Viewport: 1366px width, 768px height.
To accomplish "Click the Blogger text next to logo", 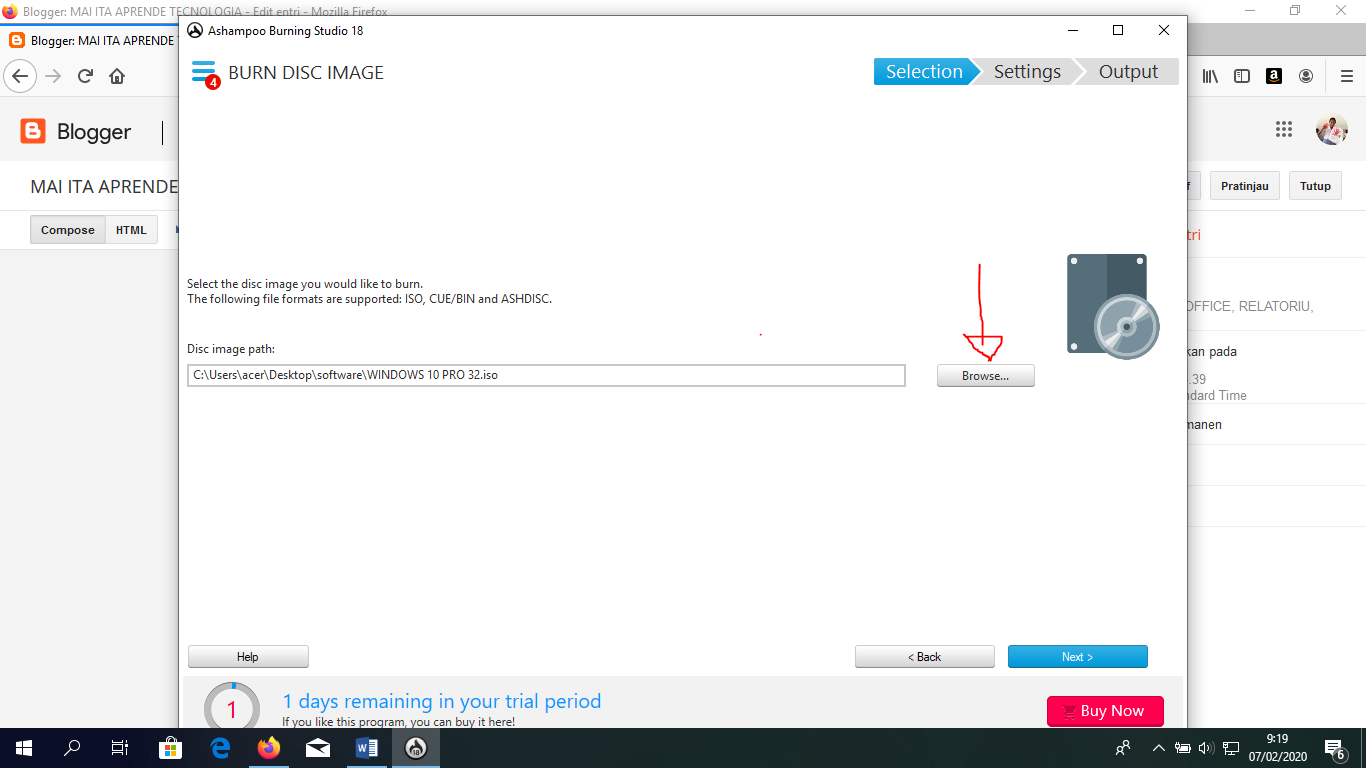I will click(x=94, y=131).
